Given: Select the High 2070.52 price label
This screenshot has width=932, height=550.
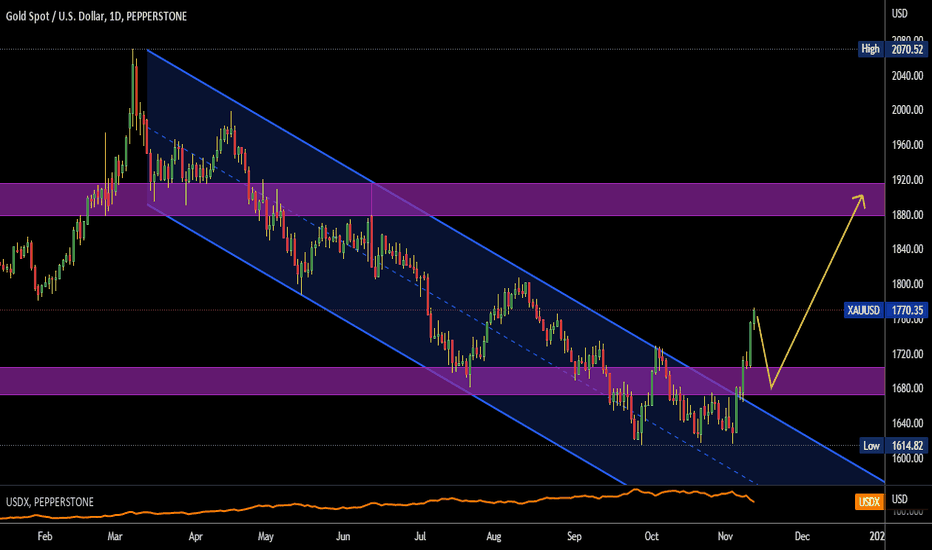Looking at the screenshot, I should pos(893,49).
